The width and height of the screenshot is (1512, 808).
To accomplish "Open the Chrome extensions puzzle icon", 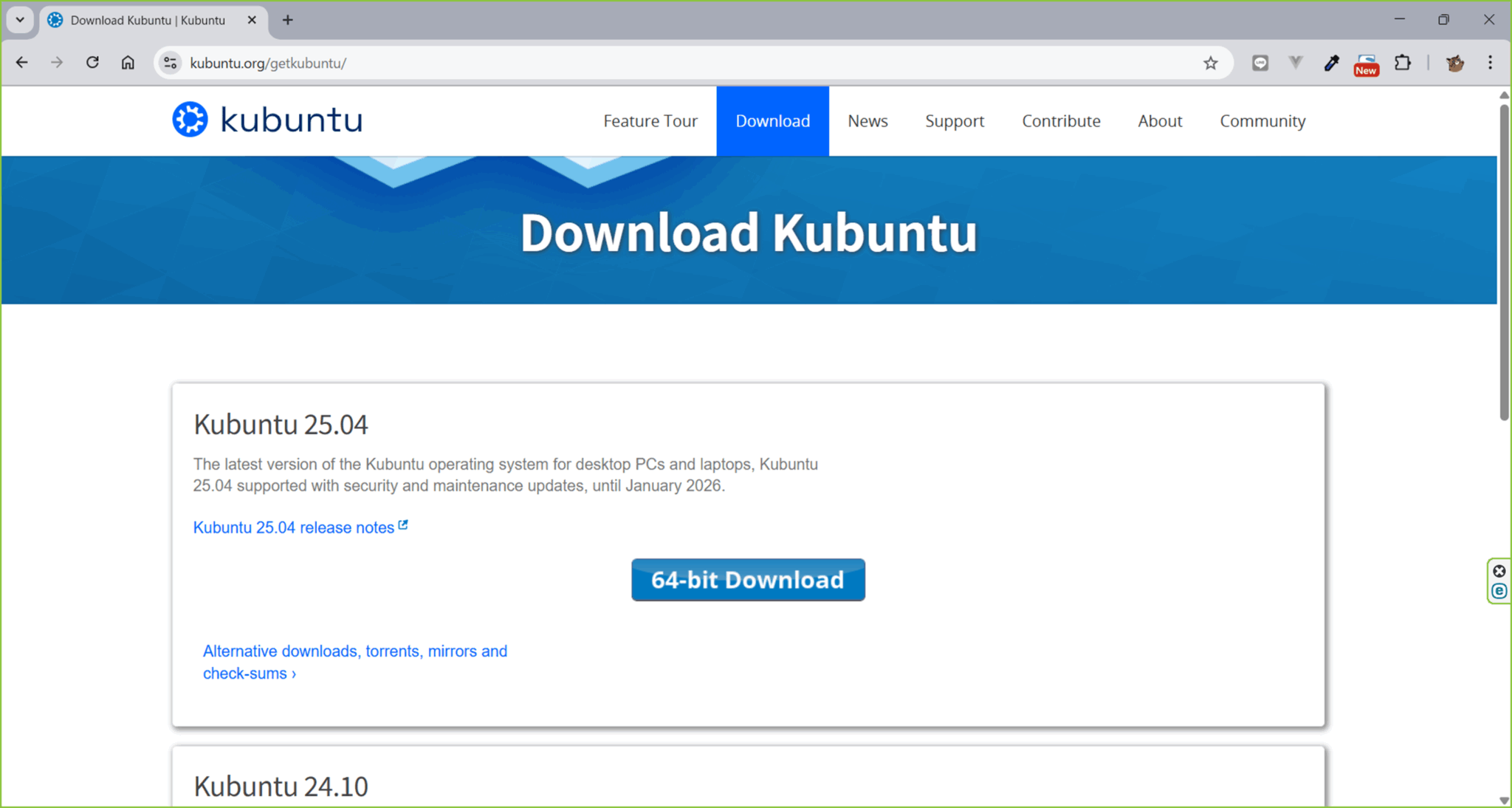I will [1403, 63].
